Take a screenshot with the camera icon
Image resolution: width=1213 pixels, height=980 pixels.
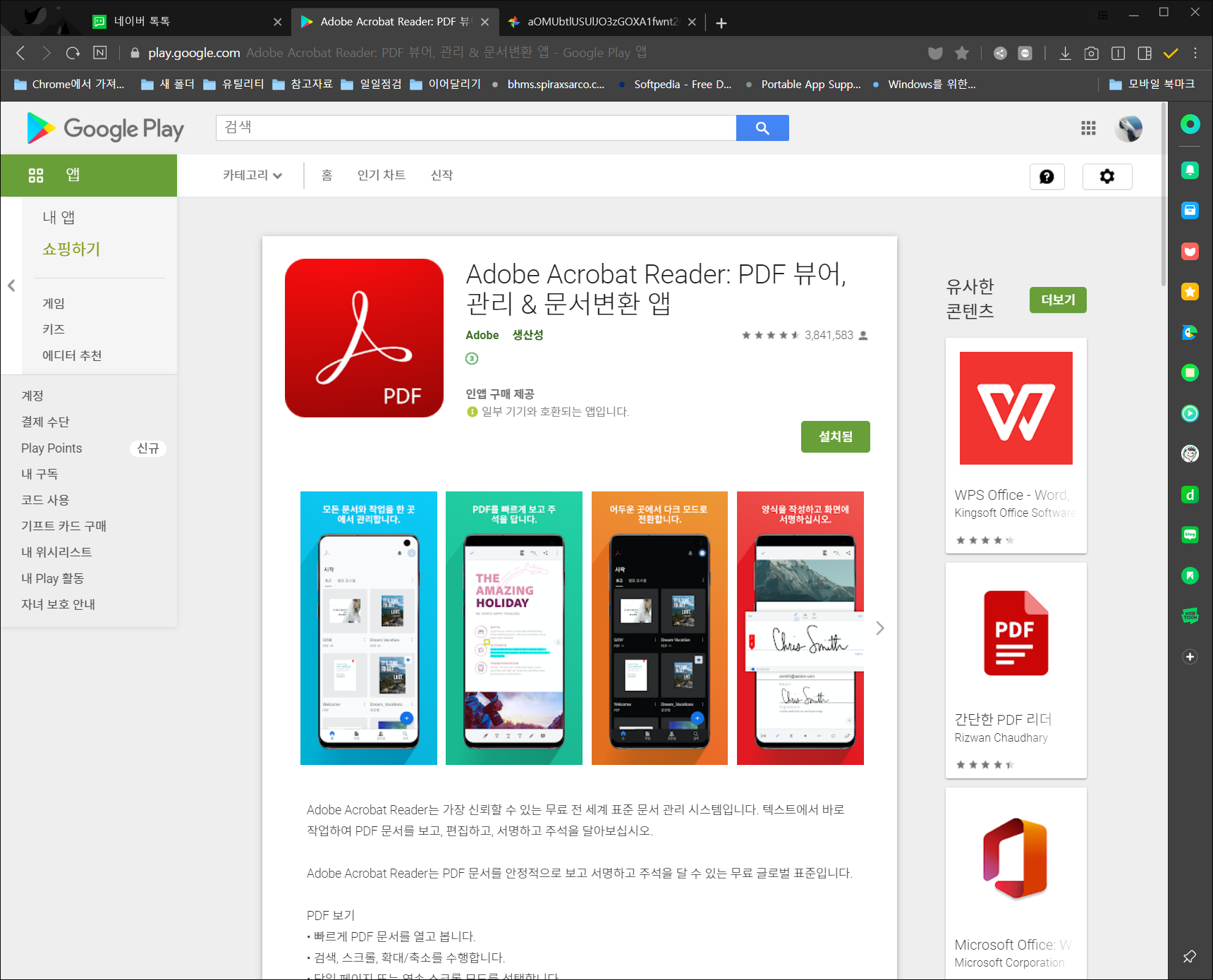(x=1091, y=53)
